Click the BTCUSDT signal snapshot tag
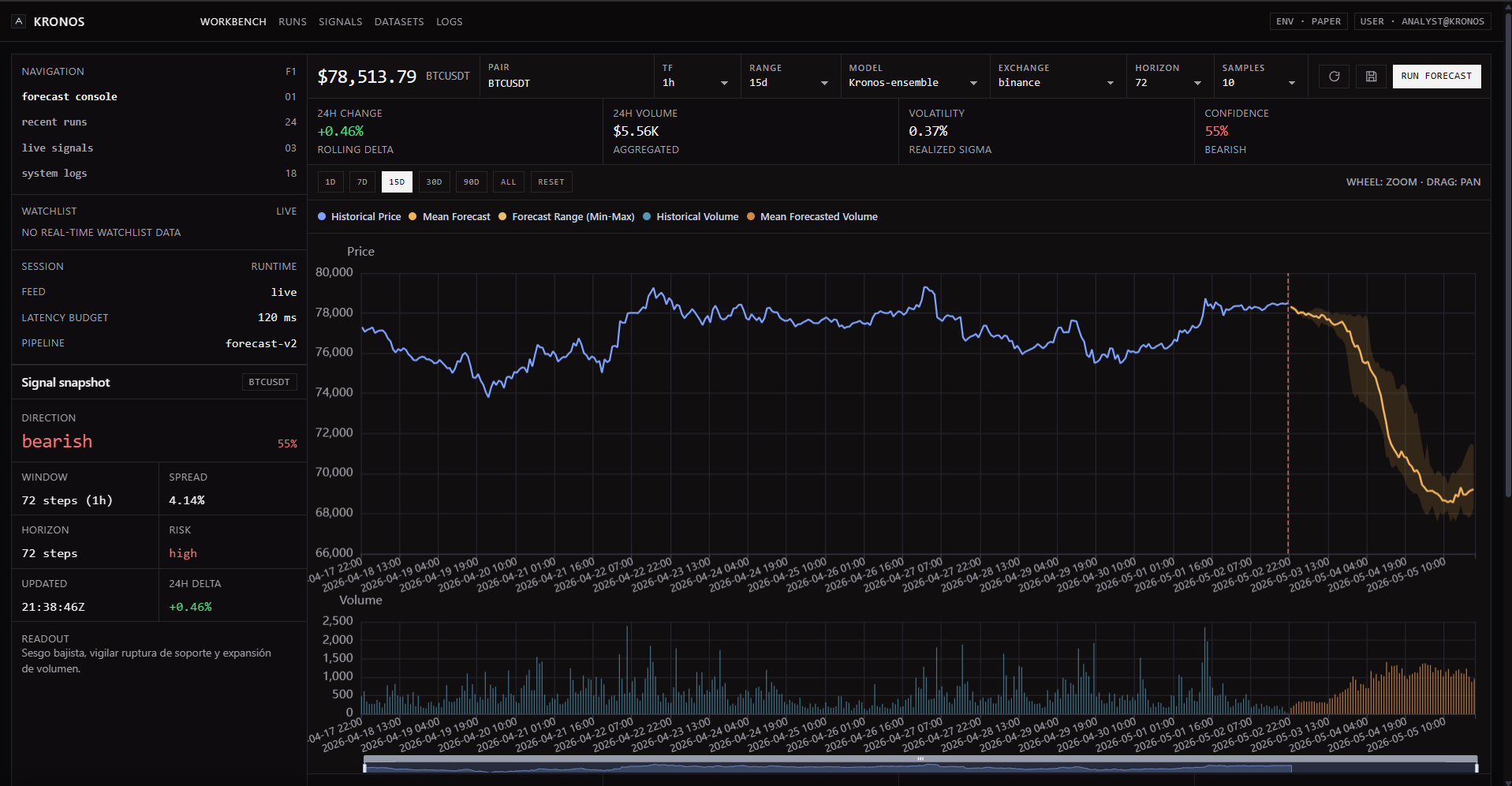 pyautogui.click(x=269, y=382)
